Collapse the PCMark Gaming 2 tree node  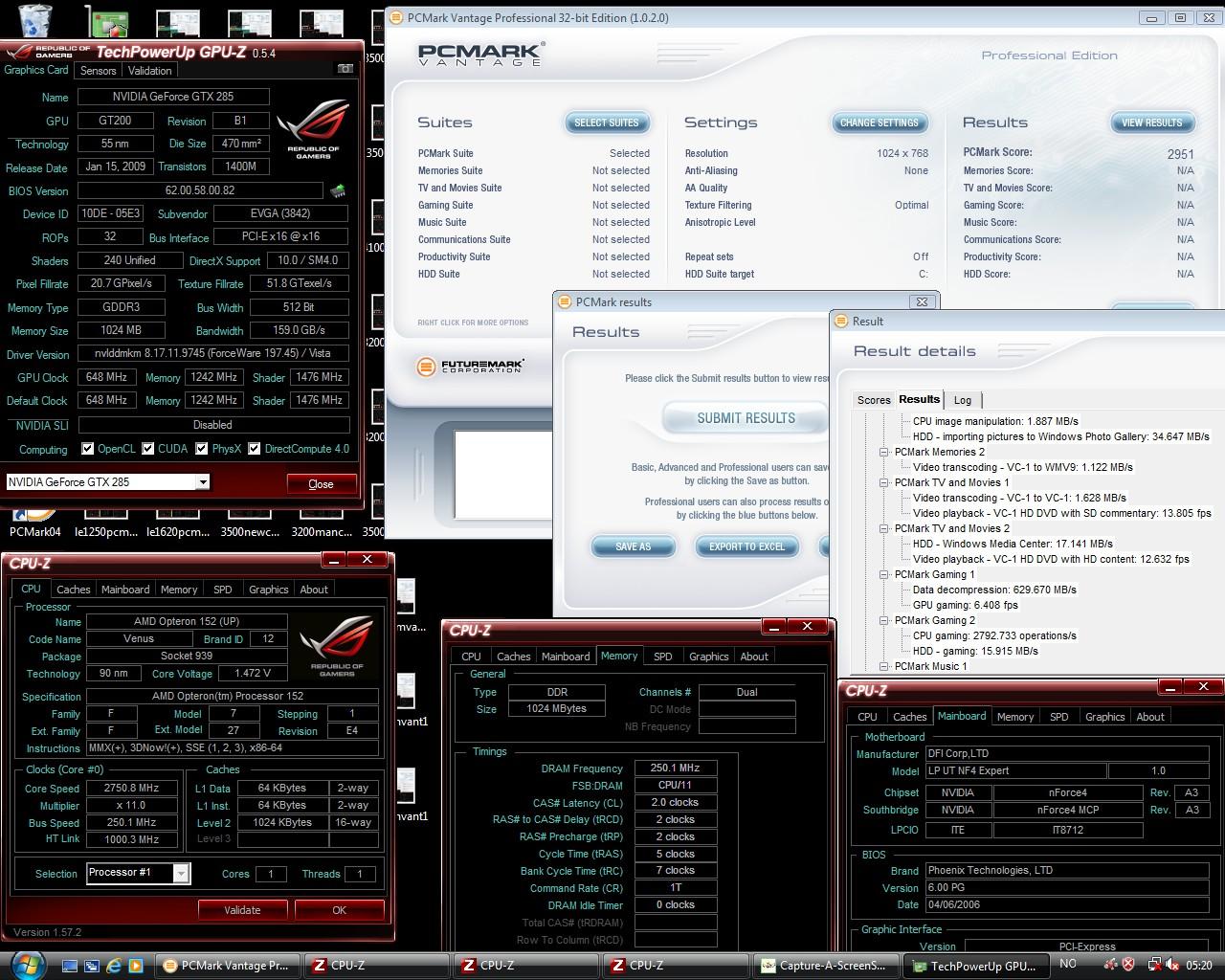pyautogui.click(x=884, y=620)
